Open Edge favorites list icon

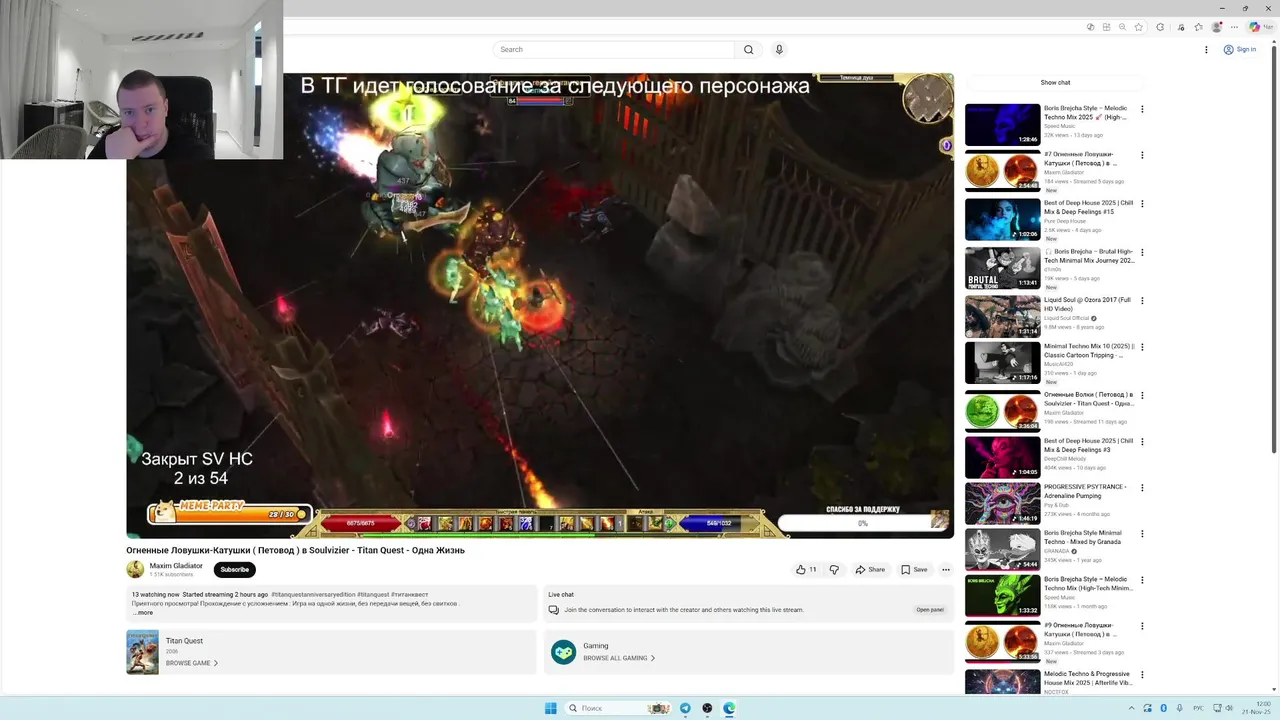pos(1198,27)
